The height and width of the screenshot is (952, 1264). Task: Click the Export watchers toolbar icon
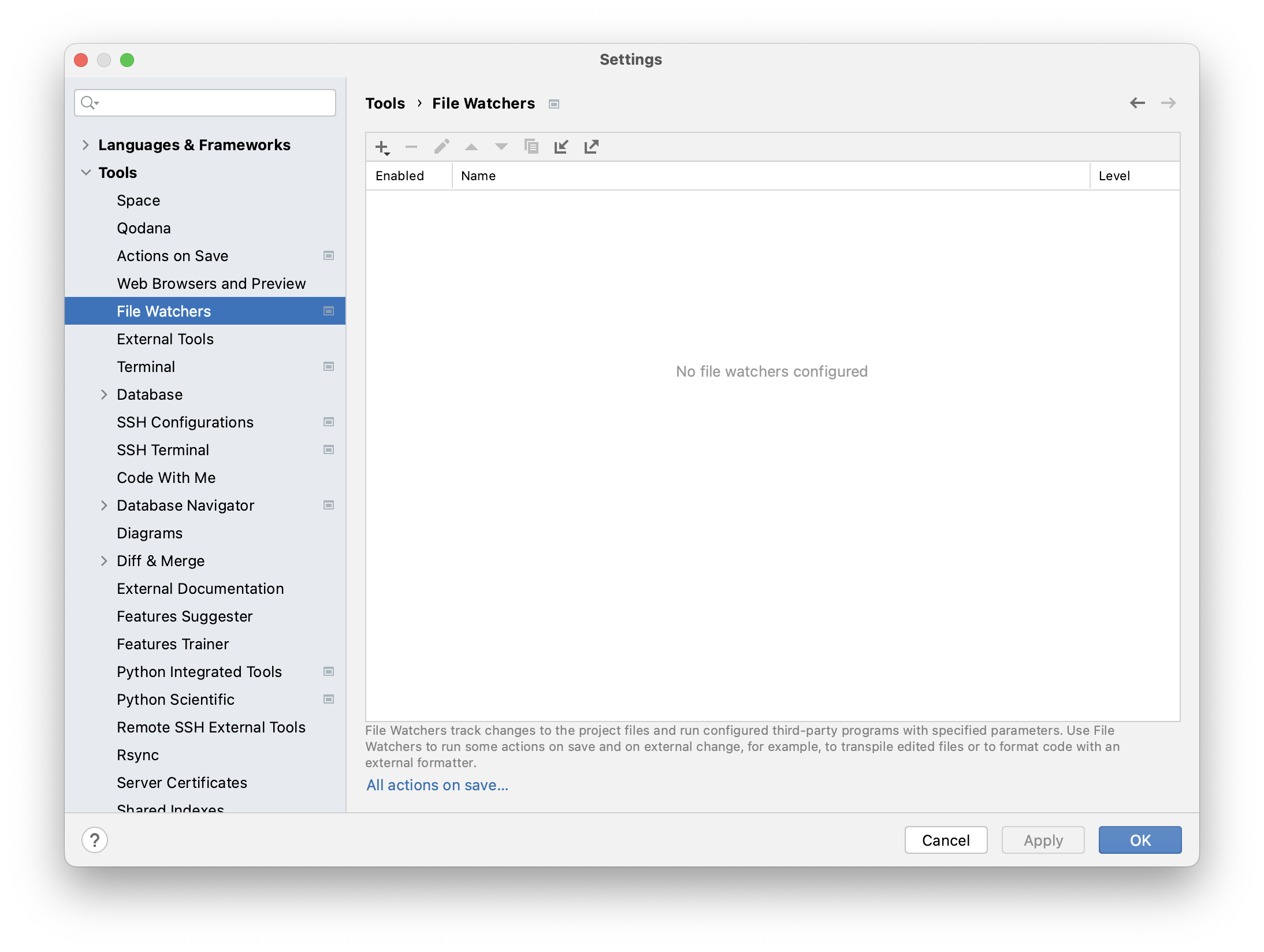tap(591, 147)
